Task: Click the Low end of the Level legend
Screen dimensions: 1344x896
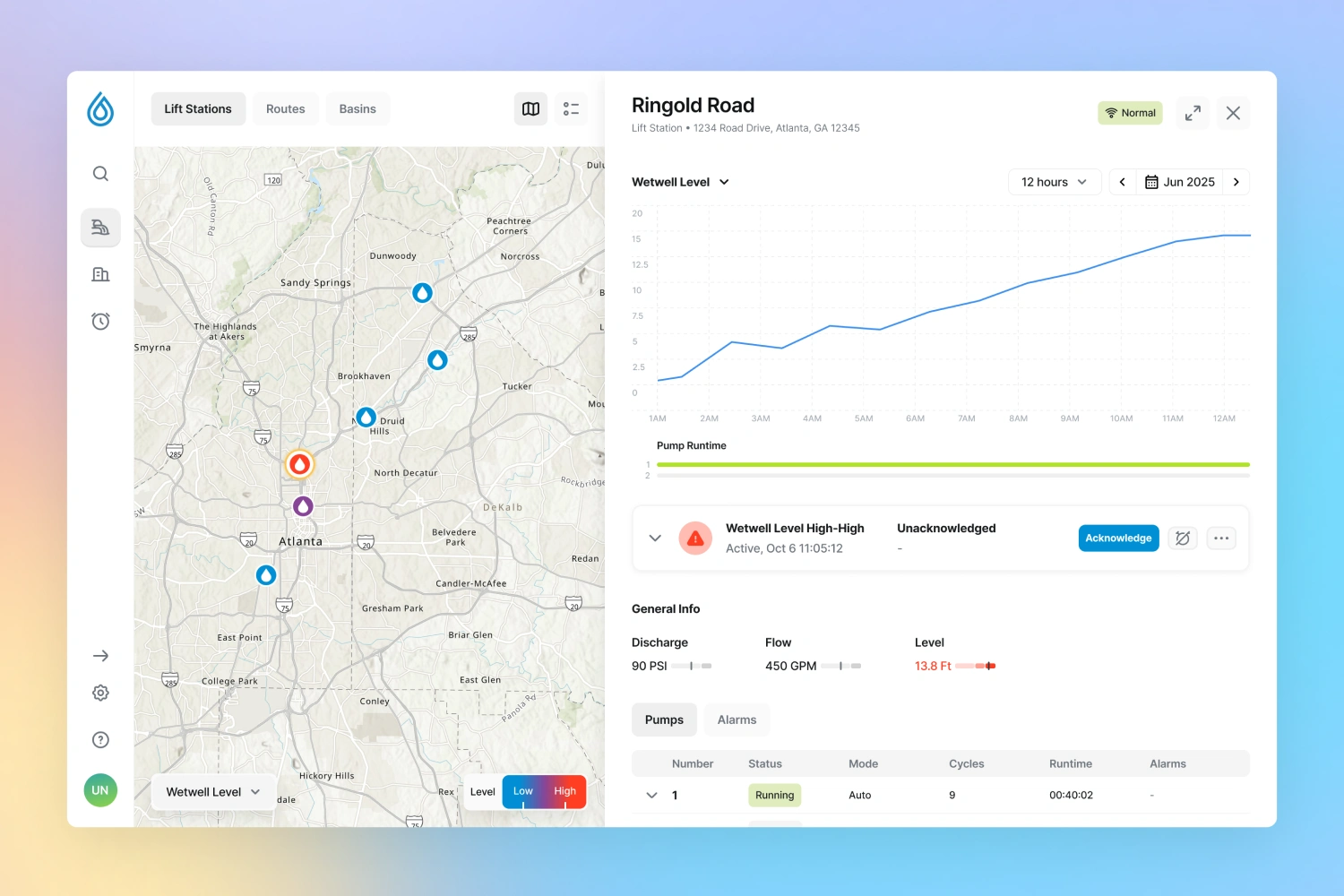Action: coord(523,792)
